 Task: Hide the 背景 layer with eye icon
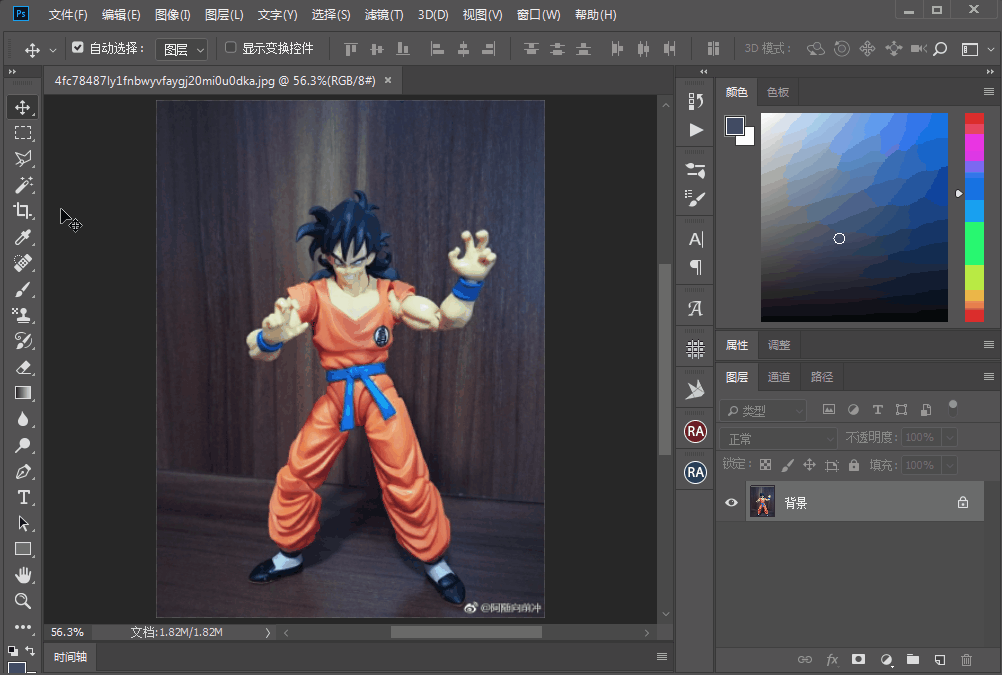[731, 502]
